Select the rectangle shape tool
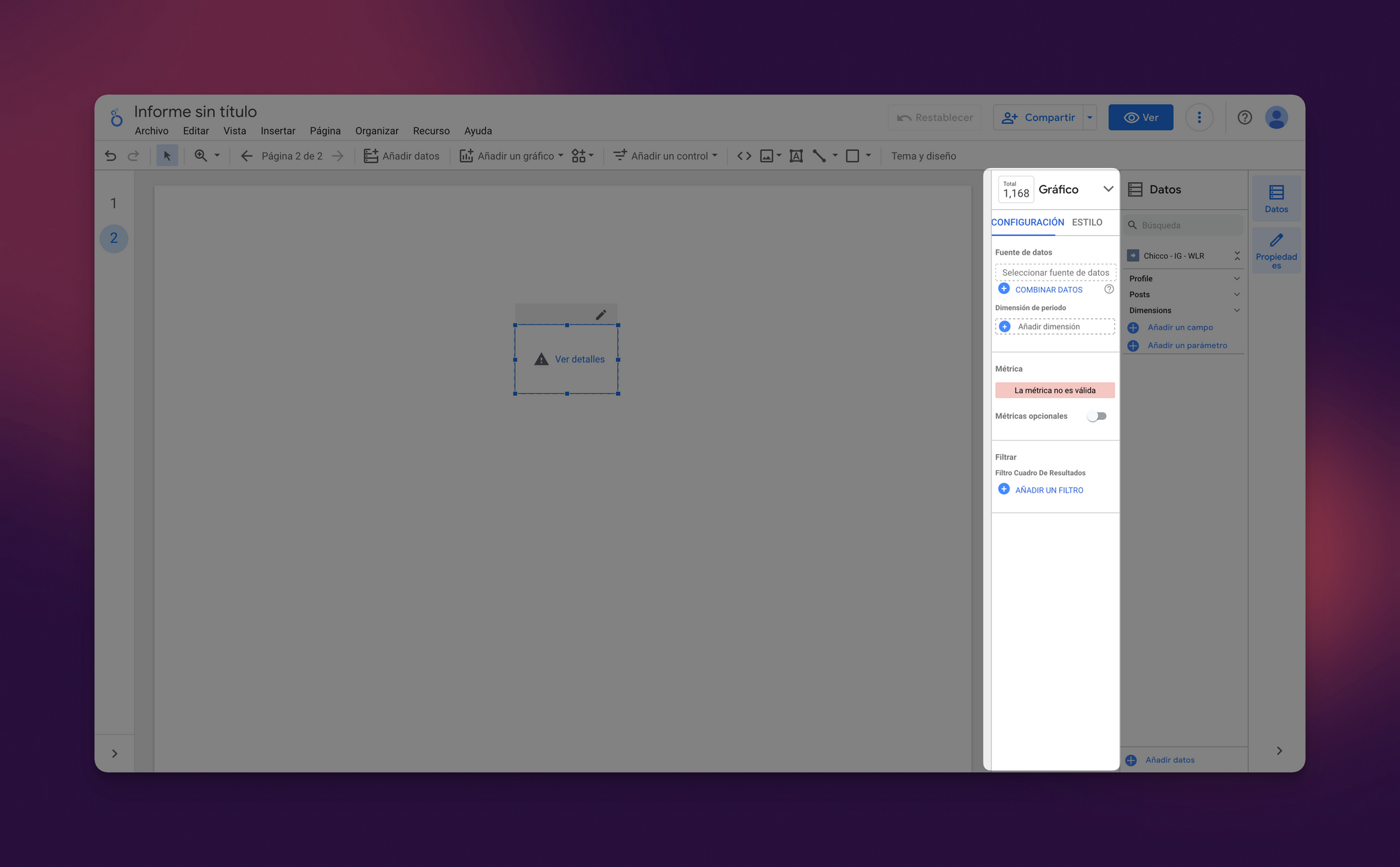 853,156
